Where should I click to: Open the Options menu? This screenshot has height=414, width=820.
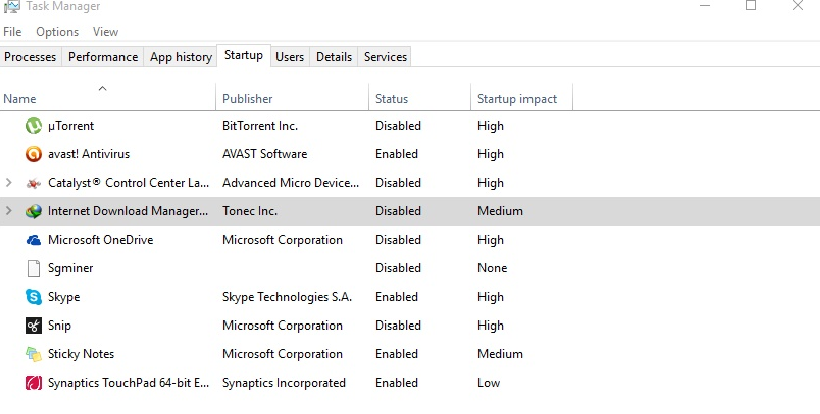click(x=58, y=32)
